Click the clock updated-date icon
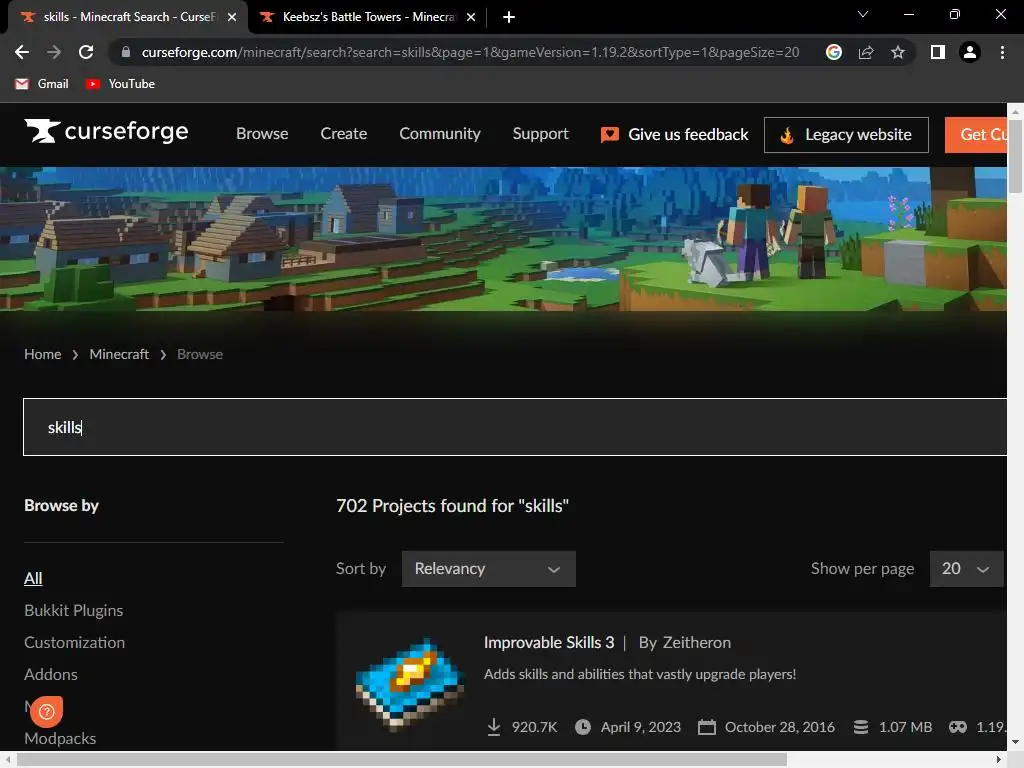 pos(583,727)
